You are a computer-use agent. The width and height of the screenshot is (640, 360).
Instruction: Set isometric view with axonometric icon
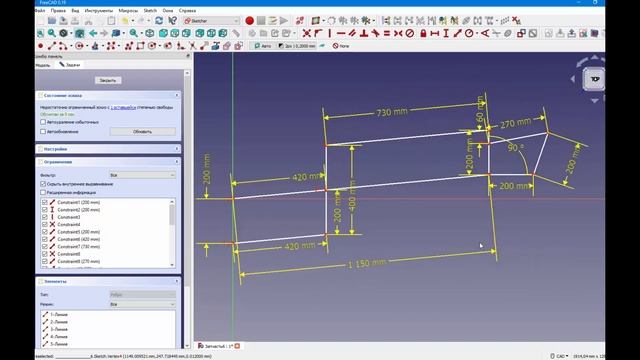click(150, 33)
